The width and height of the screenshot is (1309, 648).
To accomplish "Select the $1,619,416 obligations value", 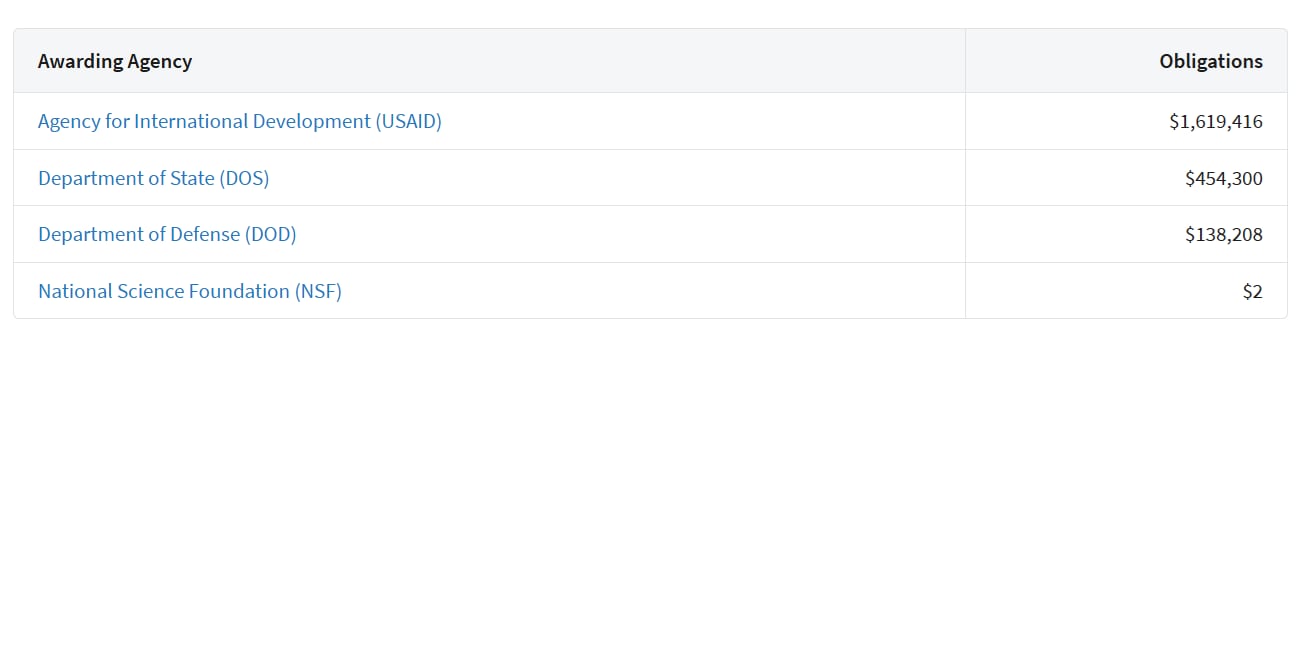I will 1216,121.
